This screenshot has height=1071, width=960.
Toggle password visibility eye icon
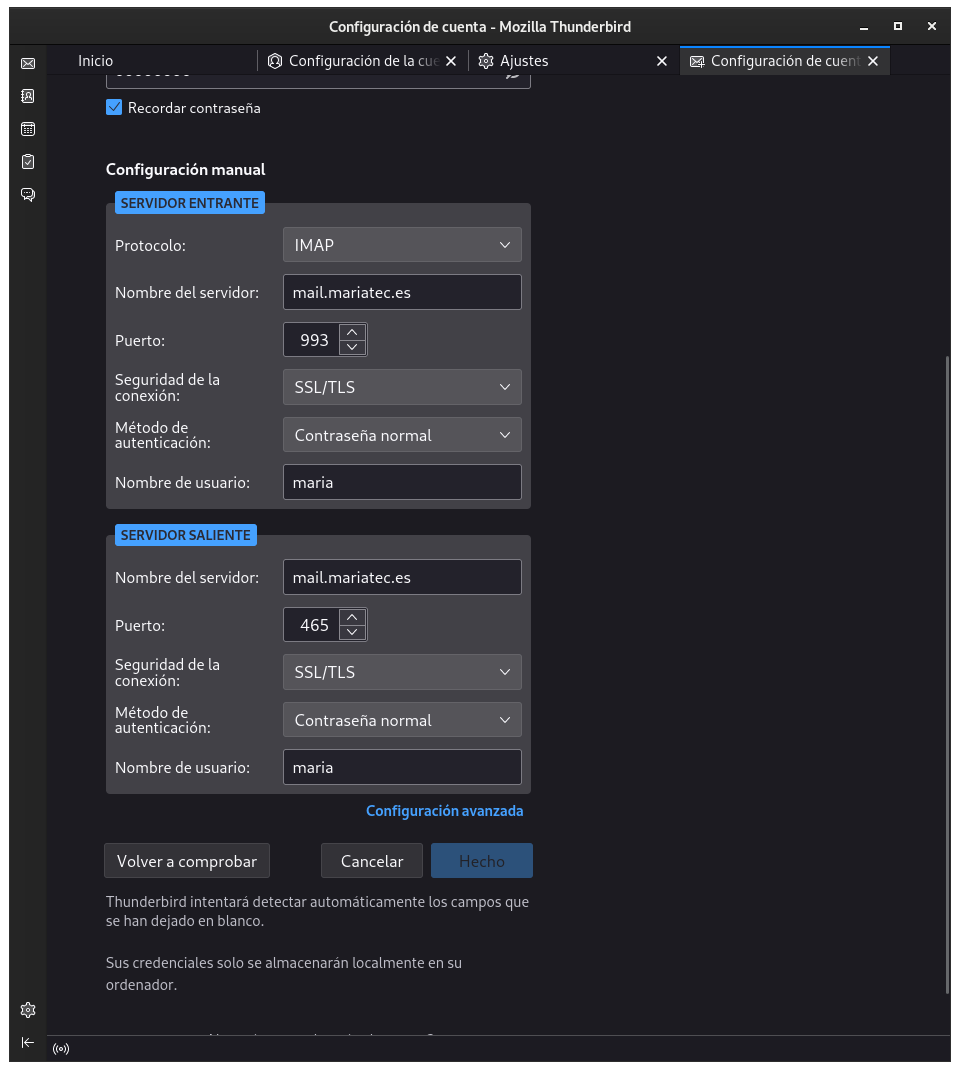pyautogui.click(x=511, y=74)
